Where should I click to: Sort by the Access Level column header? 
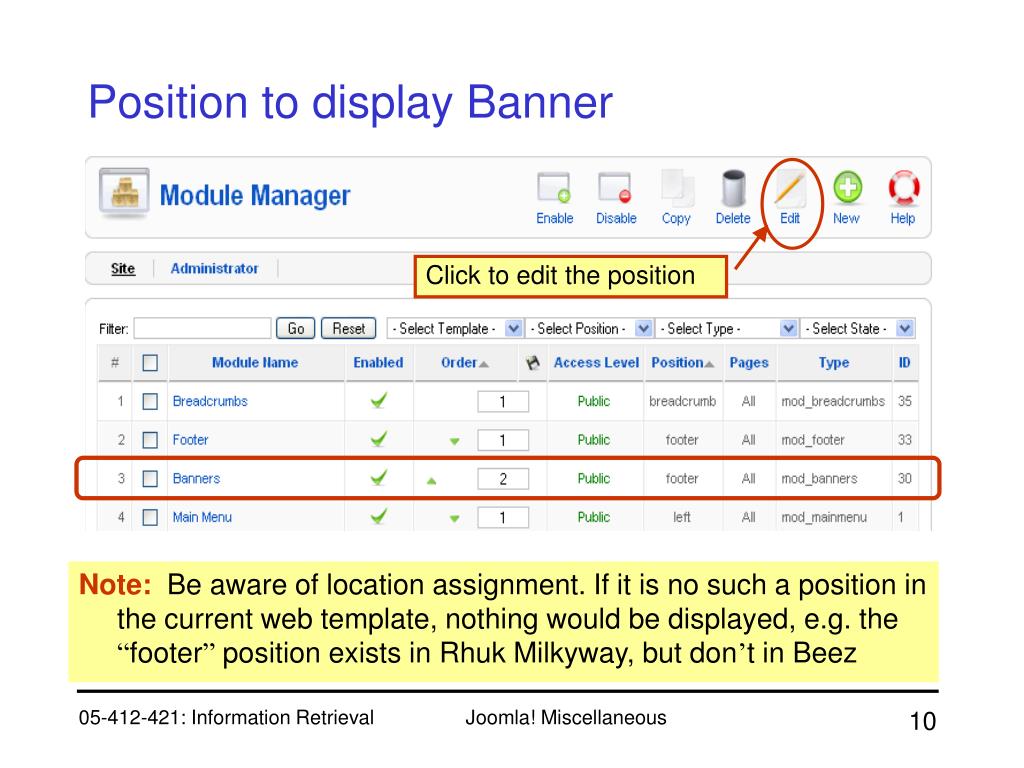point(596,362)
